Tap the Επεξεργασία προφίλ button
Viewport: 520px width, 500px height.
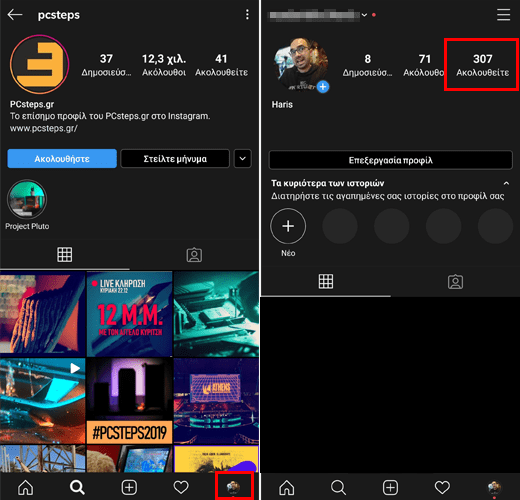390,160
